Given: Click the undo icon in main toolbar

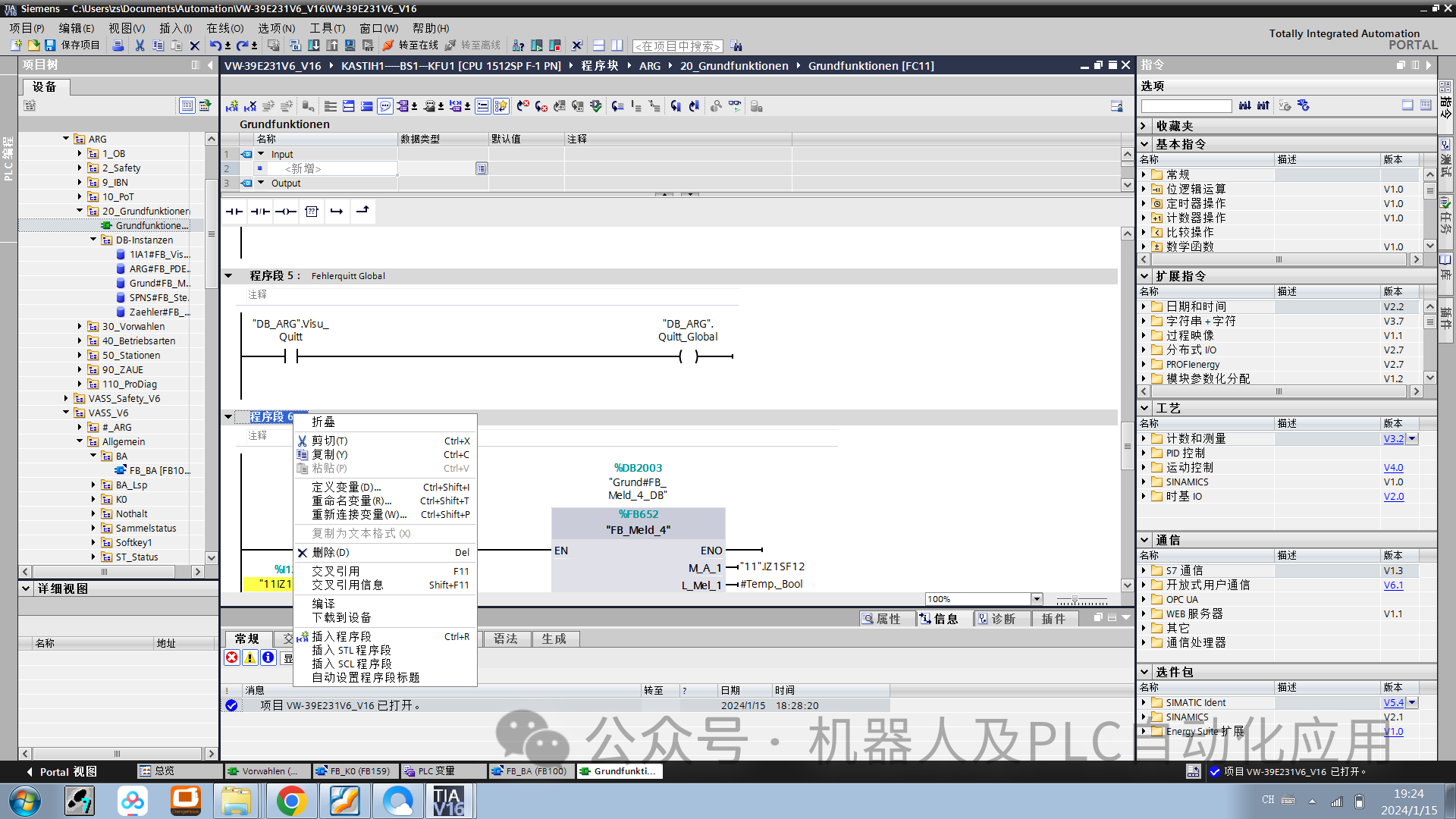Looking at the screenshot, I should (215, 45).
